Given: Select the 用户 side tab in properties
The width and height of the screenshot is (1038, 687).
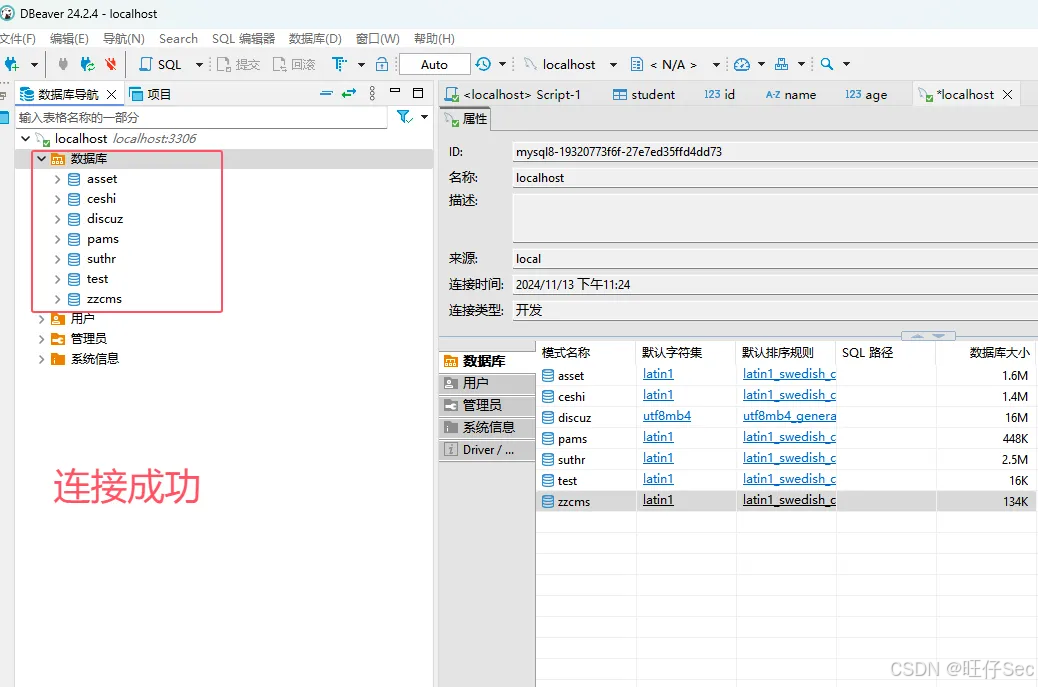Looking at the screenshot, I should pyautogui.click(x=487, y=383).
